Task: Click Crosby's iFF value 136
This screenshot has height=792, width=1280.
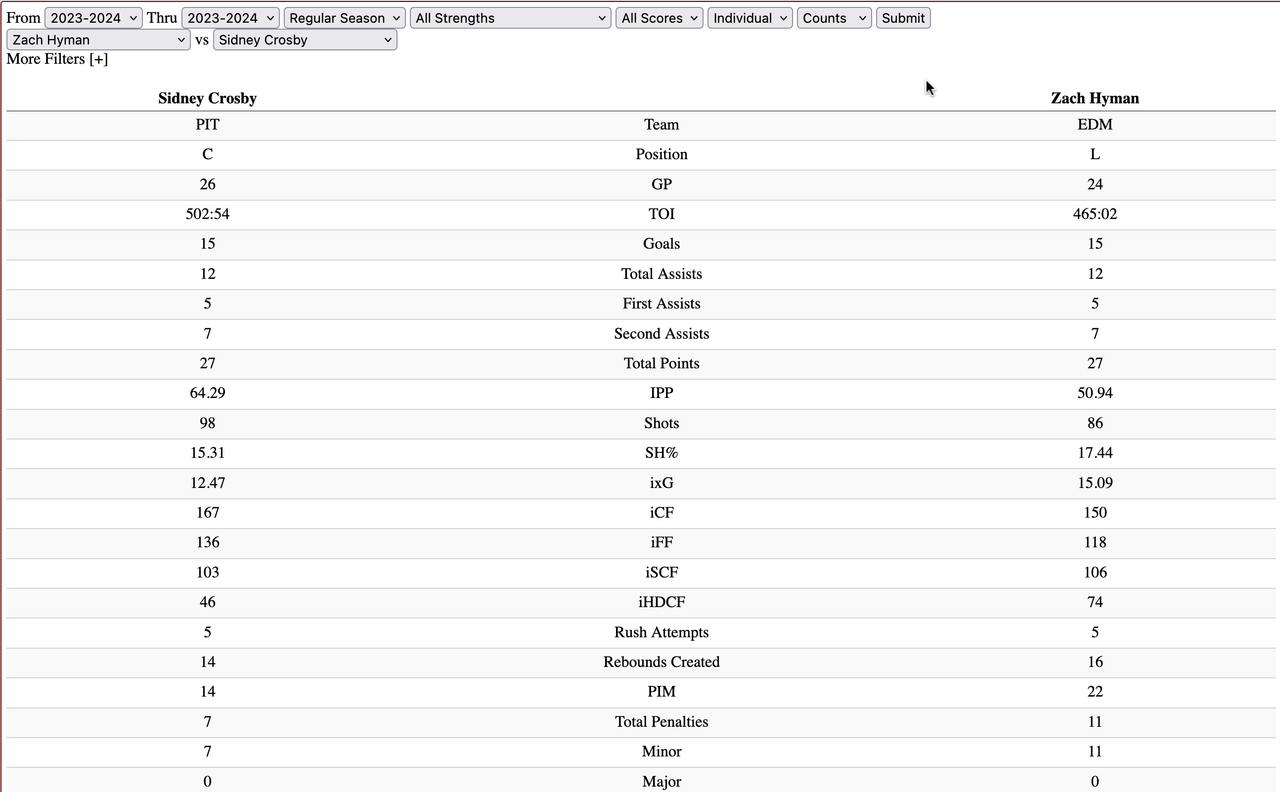Action: pos(207,543)
